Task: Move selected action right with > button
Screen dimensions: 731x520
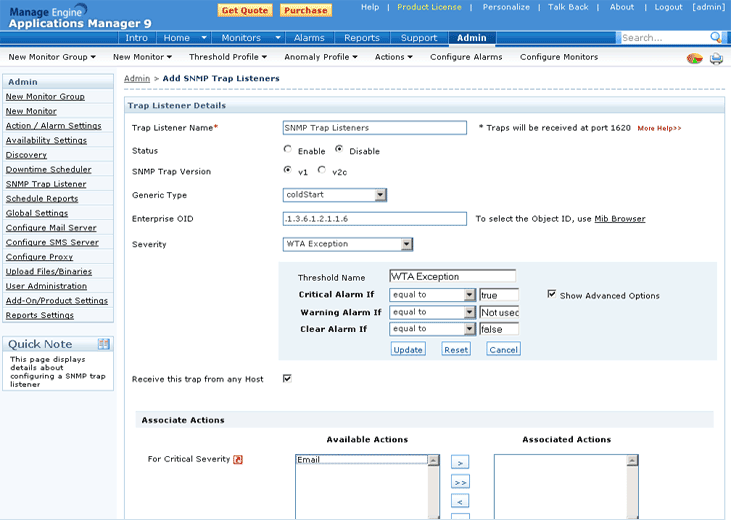Action: [x=460, y=462]
